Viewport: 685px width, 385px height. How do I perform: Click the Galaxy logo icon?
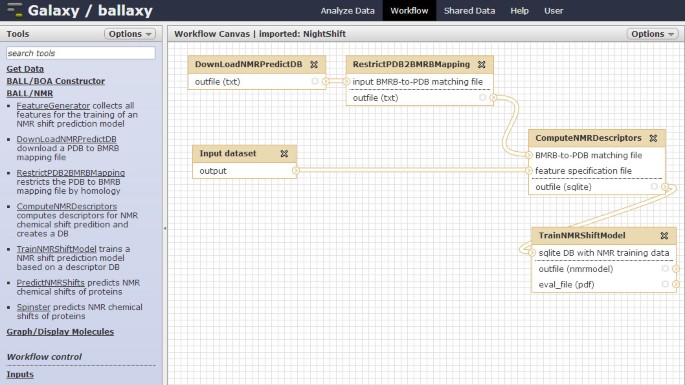(x=15, y=10)
